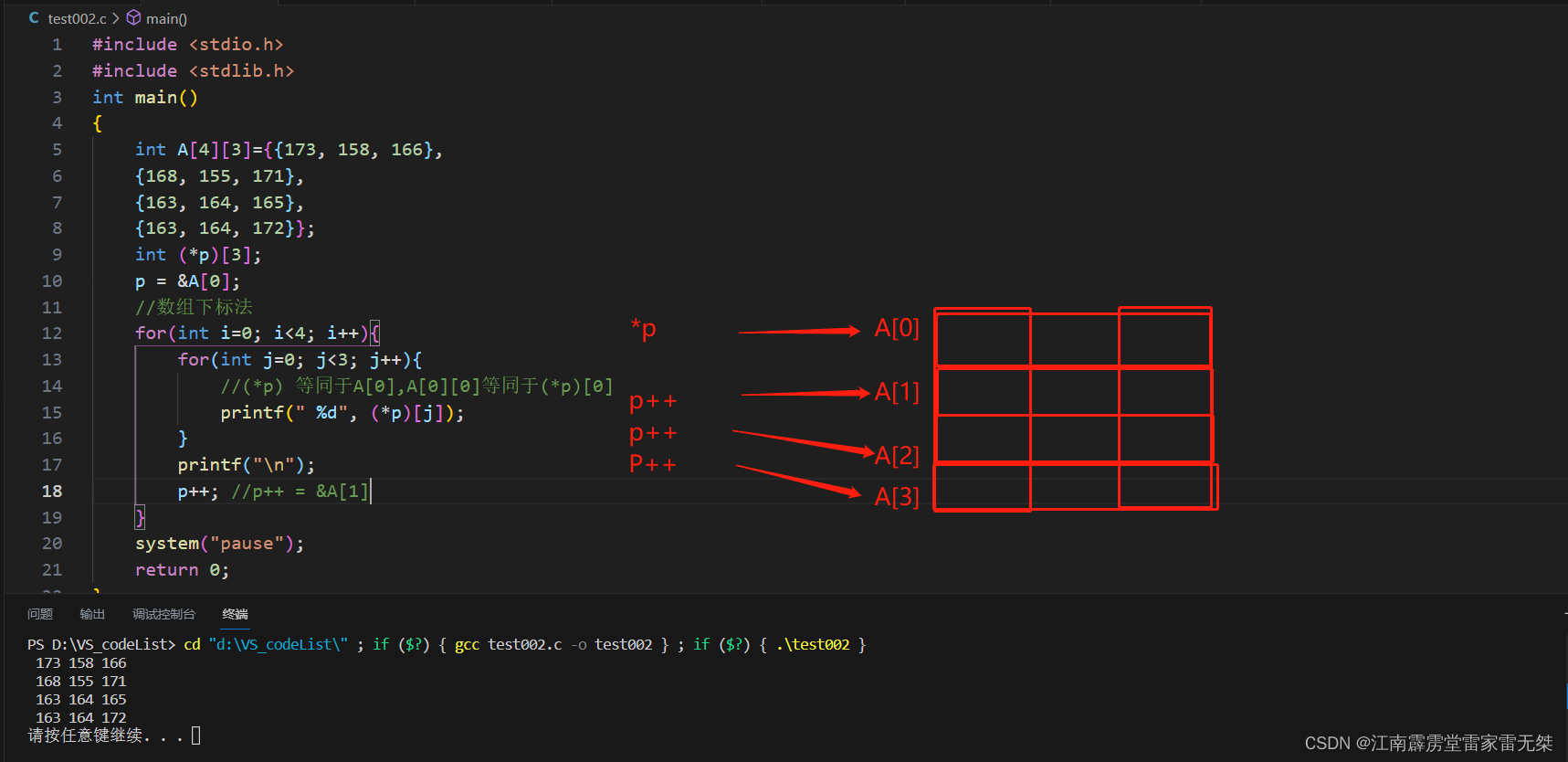Screen dimensions: 1568x762
Task: Click line number 9 in the gutter
Action: pyautogui.click(x=57, y=255)
